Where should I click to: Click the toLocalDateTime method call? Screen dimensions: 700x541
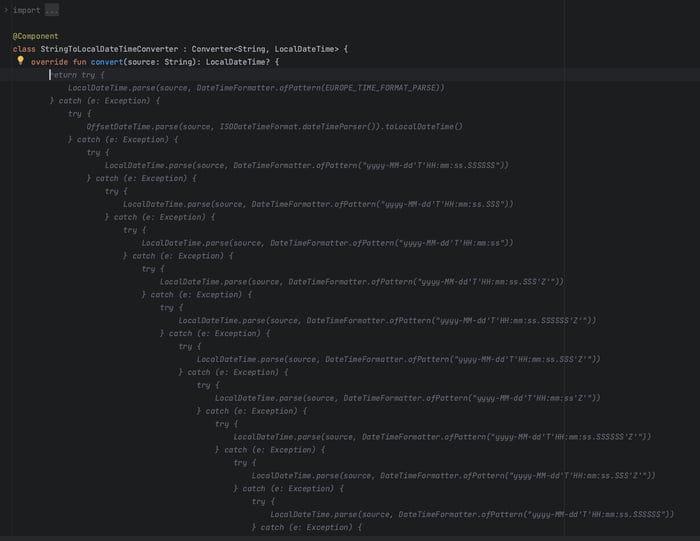[x=423, y=127]
